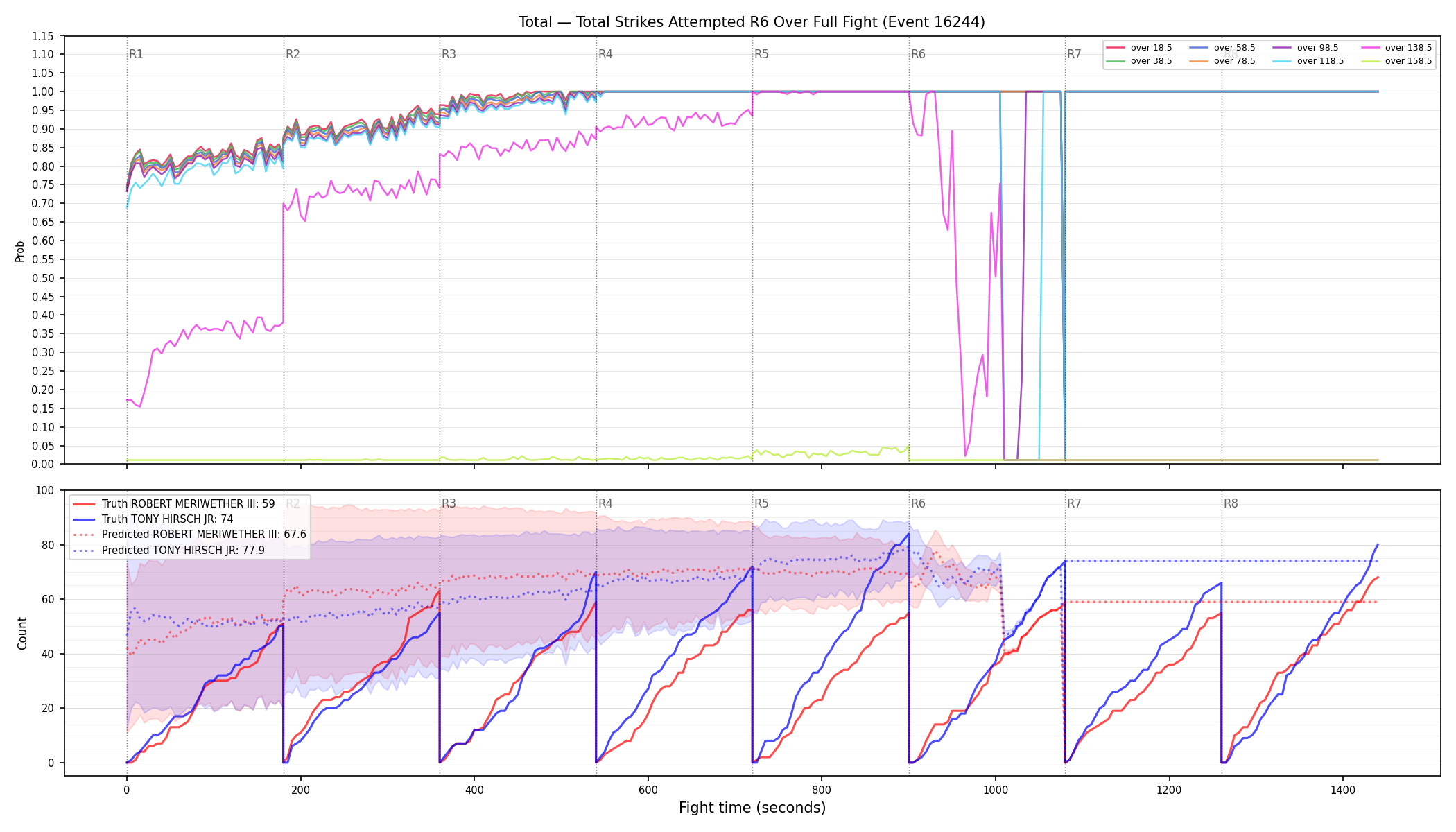1456x832 pixels.
Task: Click the R3 round label in Count chart
Action: click(x=449, y=503)
